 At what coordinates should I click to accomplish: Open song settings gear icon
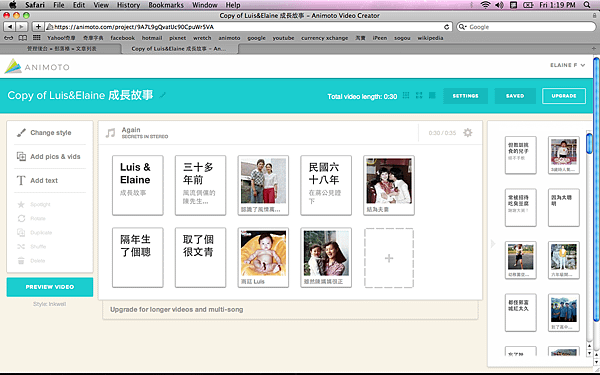[x=468, y=133]
